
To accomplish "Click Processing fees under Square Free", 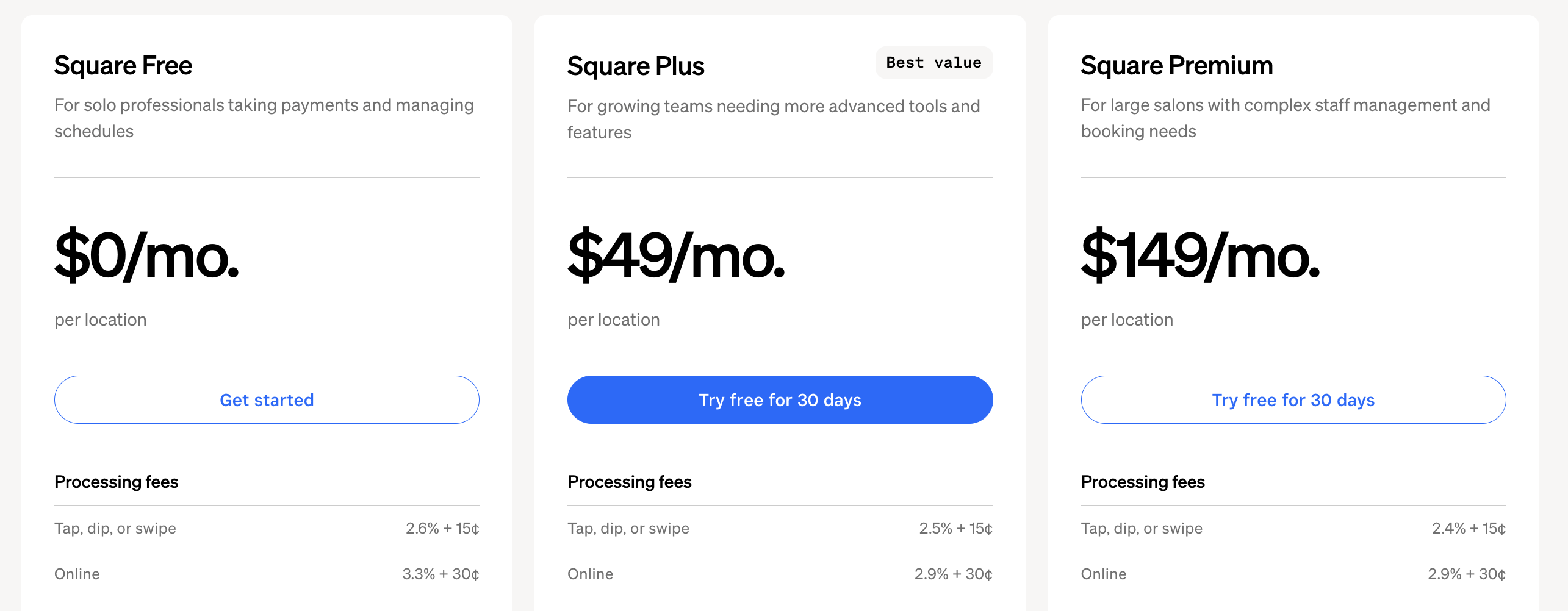I will pyautogui.click(x=116, y=482).
